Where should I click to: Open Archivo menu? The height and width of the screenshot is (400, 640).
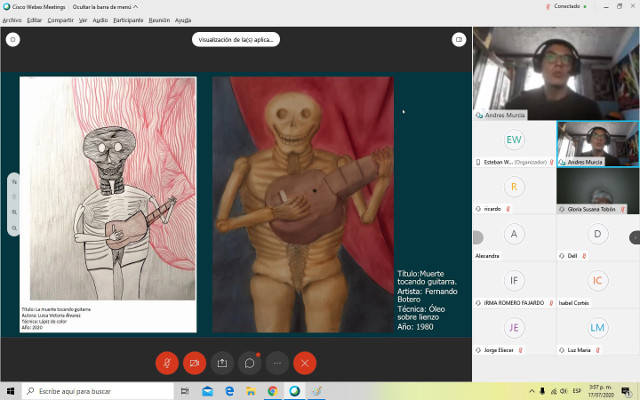click(12, 20)
